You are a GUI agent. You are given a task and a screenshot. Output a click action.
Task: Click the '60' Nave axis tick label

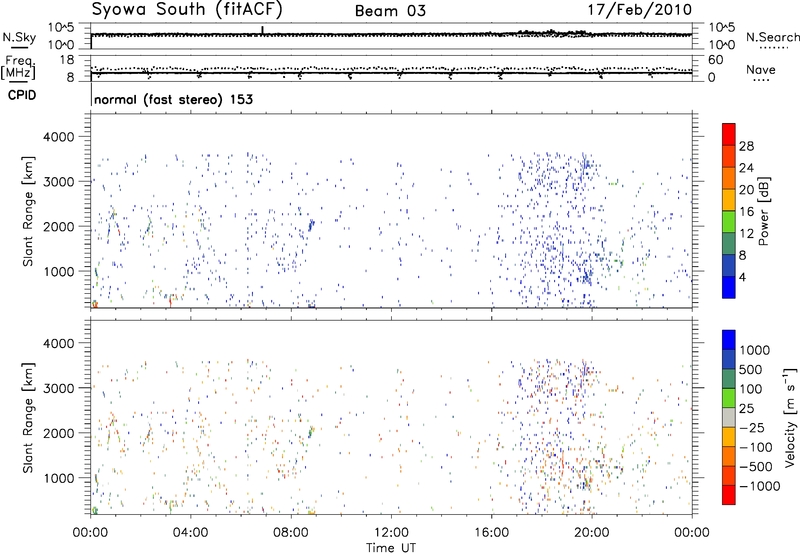[715, 60]
